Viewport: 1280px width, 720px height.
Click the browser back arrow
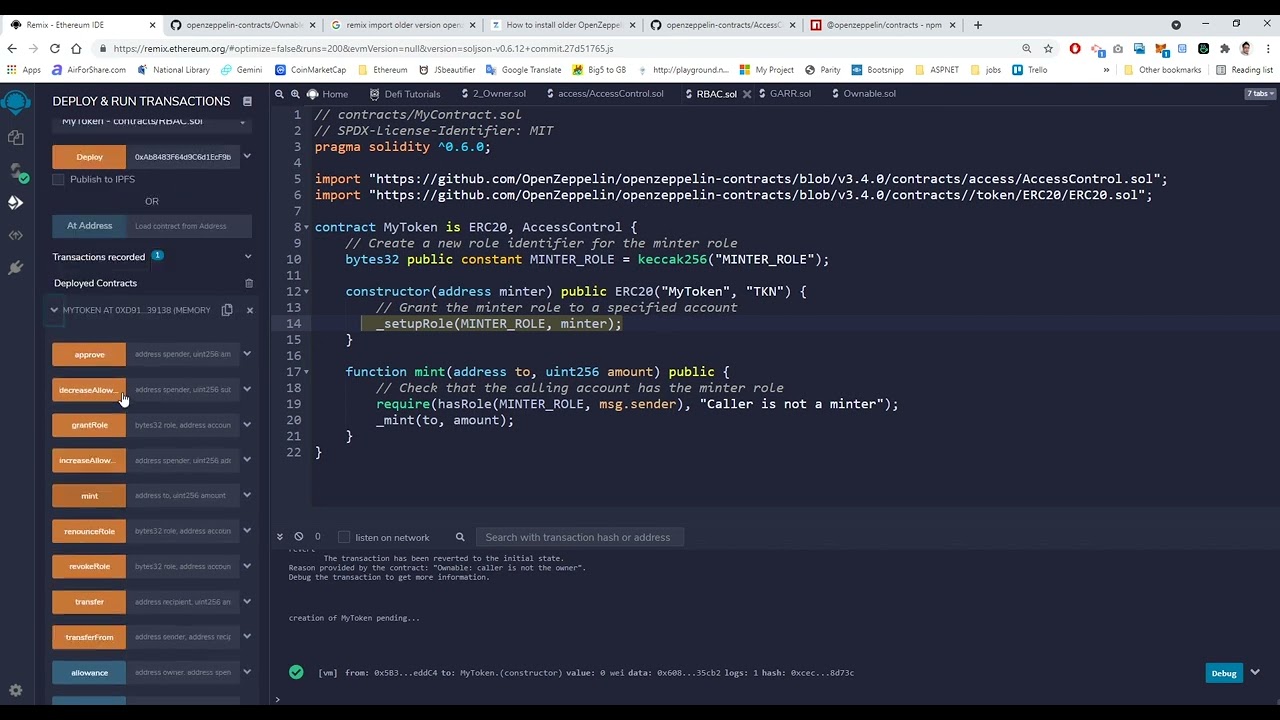click(12, 48)
